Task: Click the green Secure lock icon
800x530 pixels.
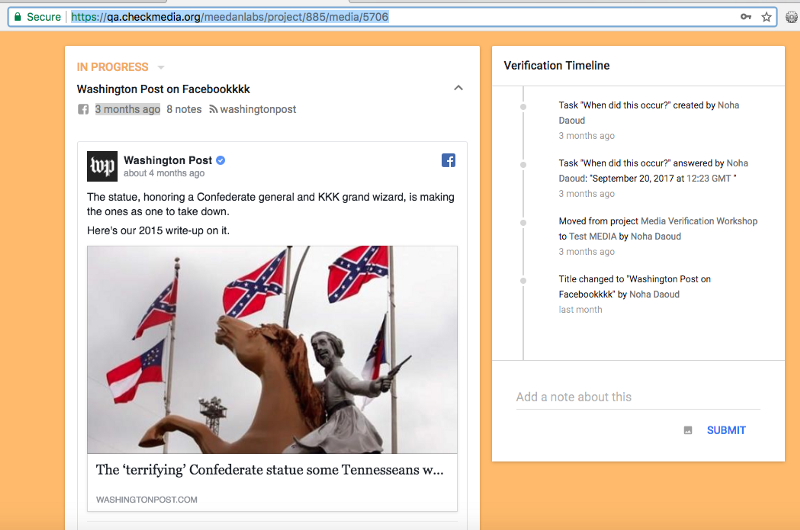Action: click(x=18, y=17)
